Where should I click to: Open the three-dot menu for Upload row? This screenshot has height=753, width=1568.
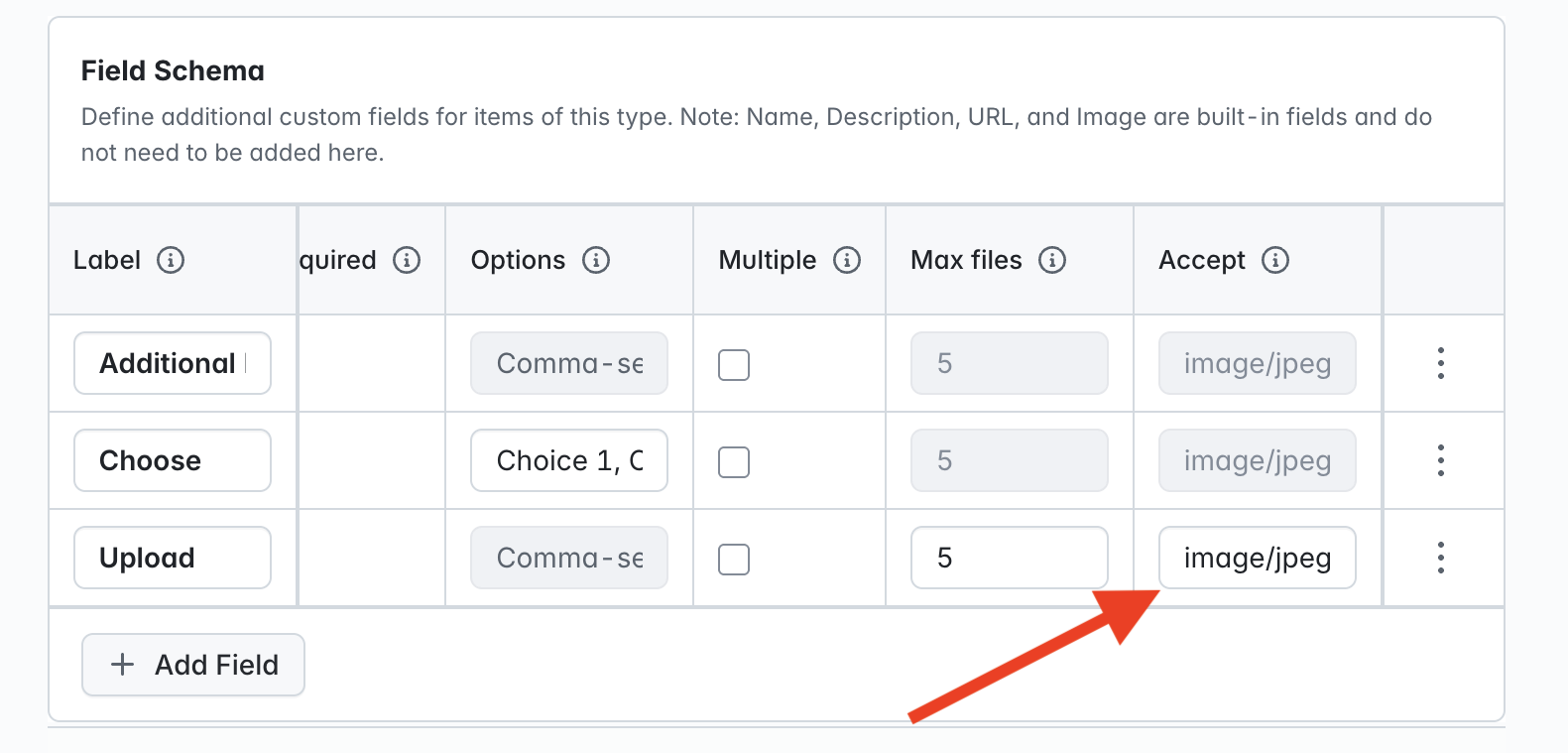click(x=1441, y=558)
